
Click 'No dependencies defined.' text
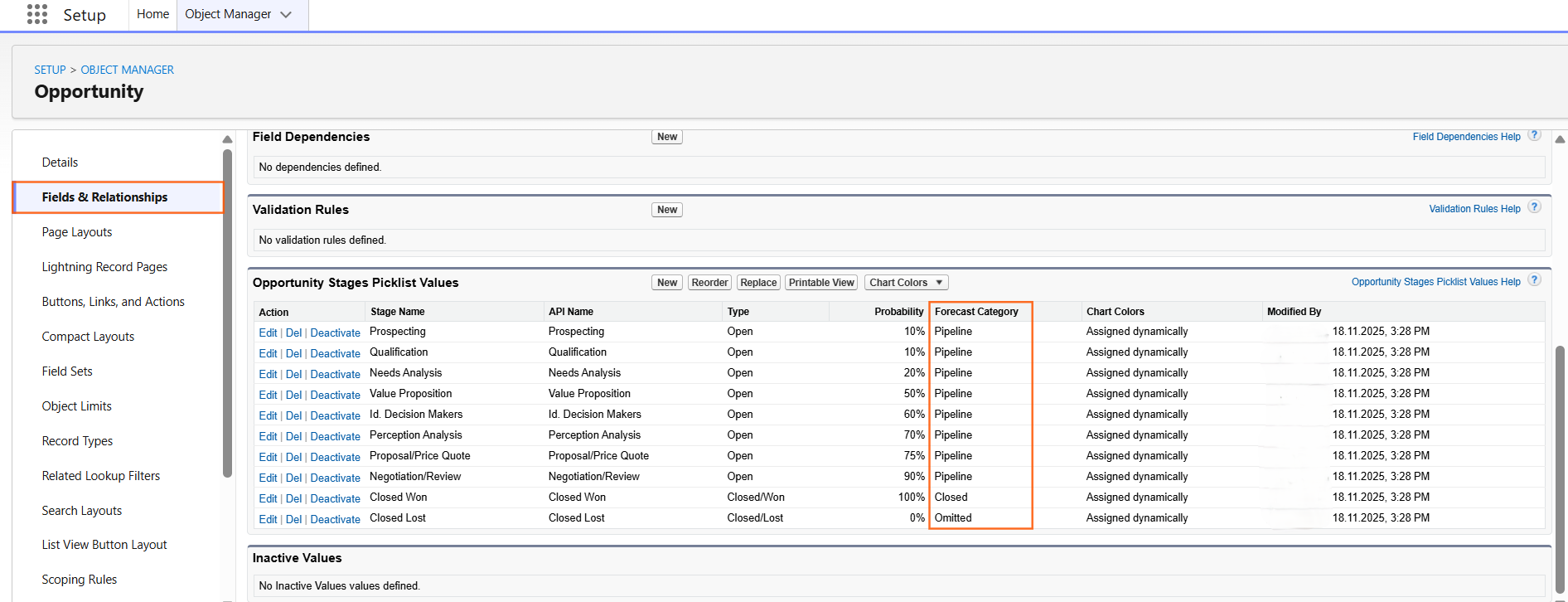pos(320,167)
